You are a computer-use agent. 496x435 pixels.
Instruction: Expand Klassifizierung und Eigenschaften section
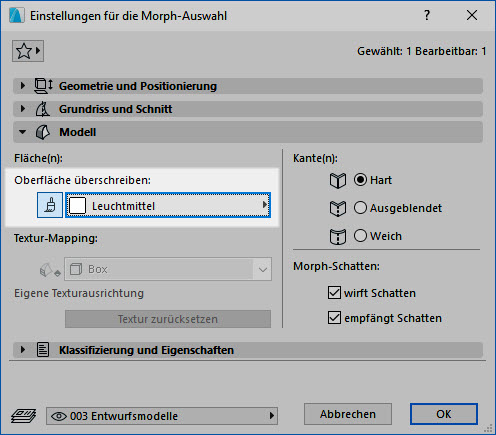[x=23, y=350]
